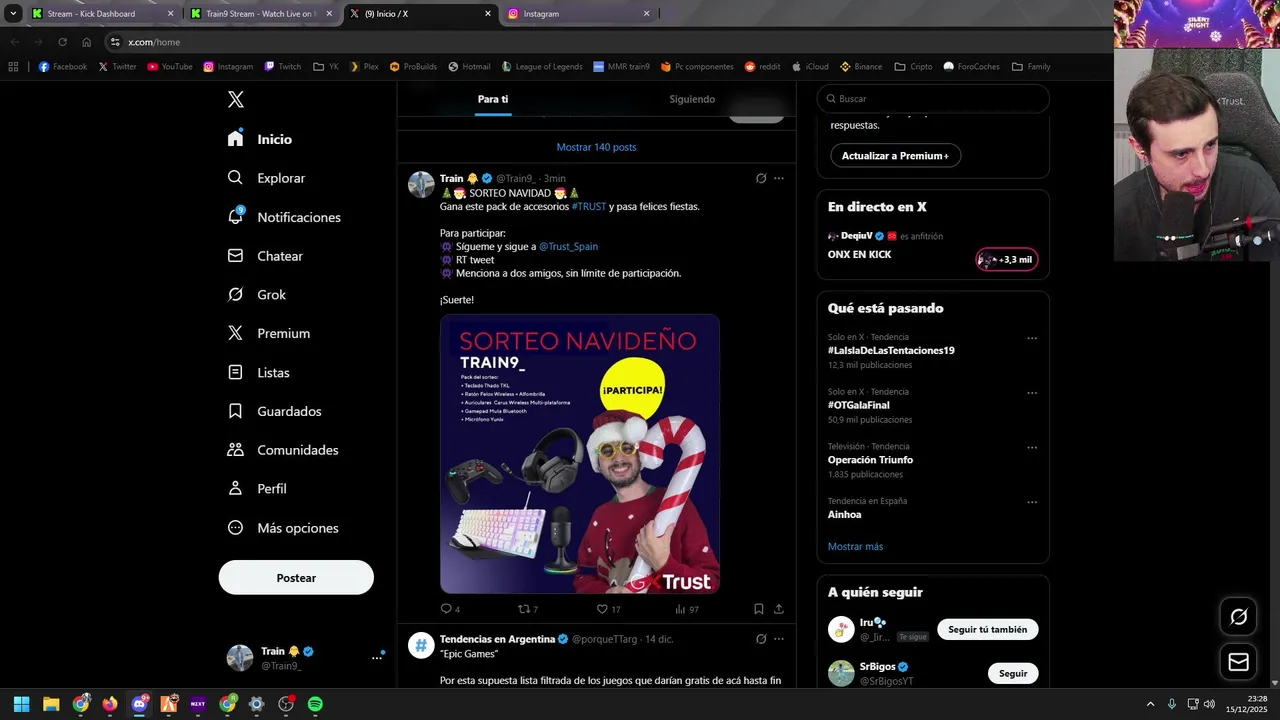Click the Postear button
Viewport: 1280px width, 720px height.
click(x=296, y=578)
